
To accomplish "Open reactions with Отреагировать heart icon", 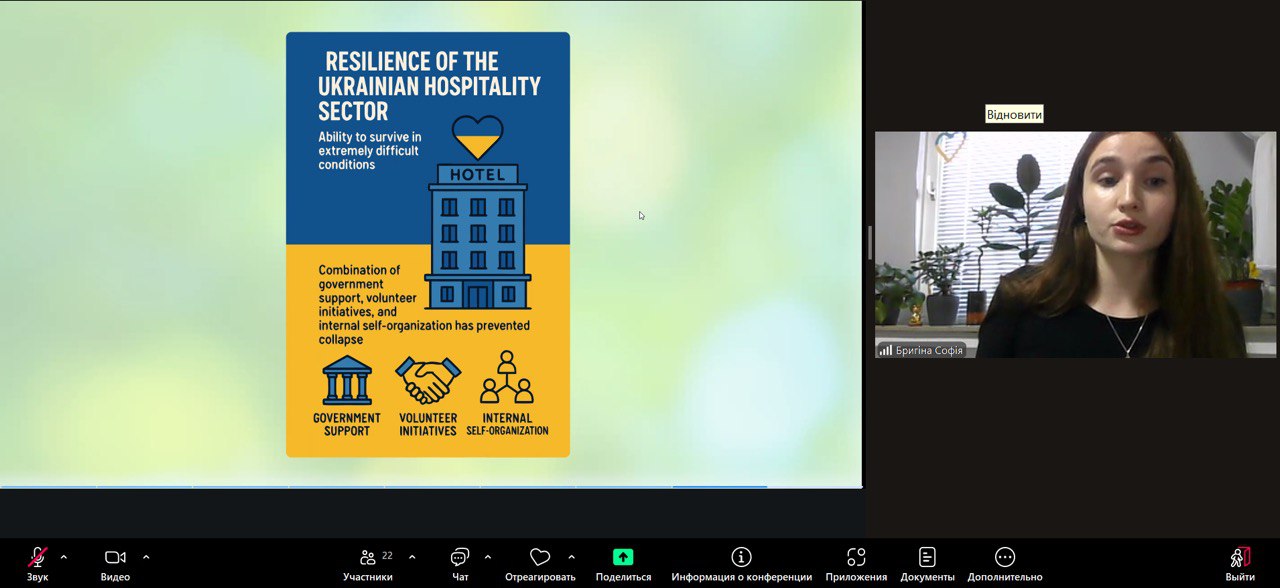I will pos(540,558).
